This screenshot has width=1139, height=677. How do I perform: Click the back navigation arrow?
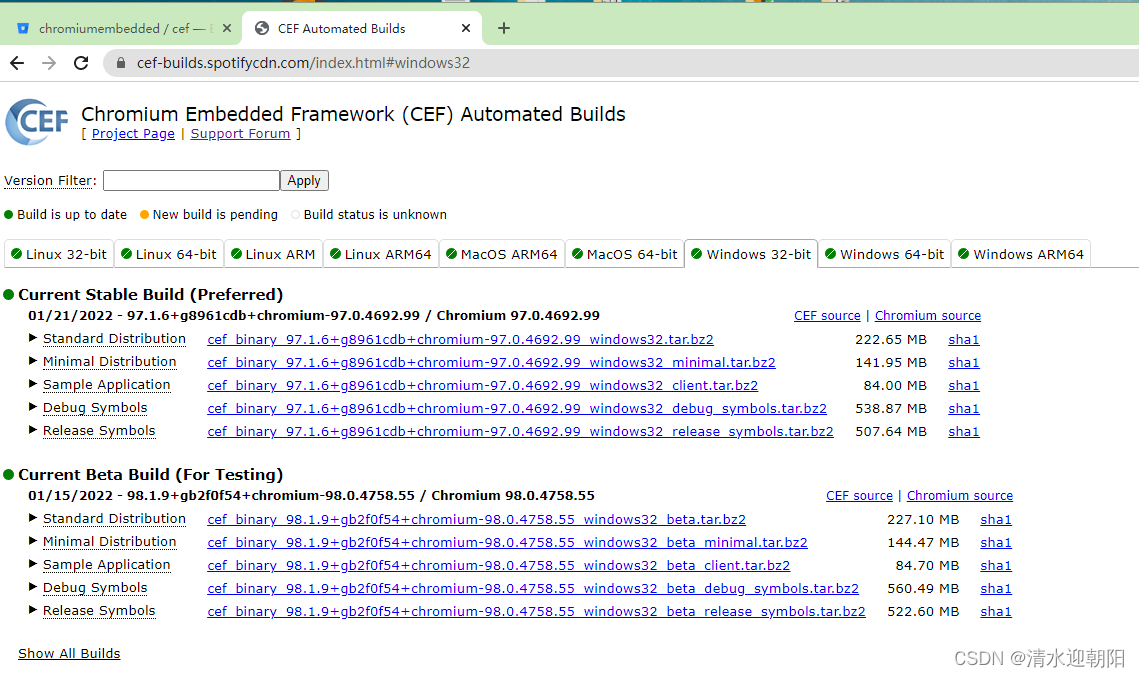16,62
